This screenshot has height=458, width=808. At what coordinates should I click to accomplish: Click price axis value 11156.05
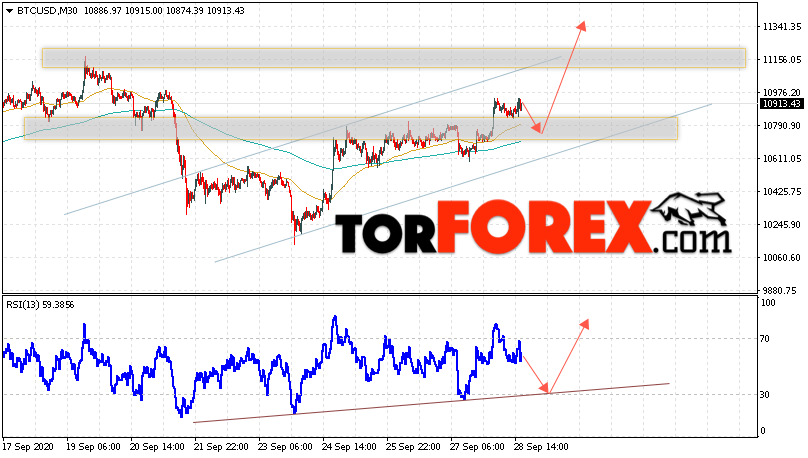pyautogui.click(x=782, y=60)
